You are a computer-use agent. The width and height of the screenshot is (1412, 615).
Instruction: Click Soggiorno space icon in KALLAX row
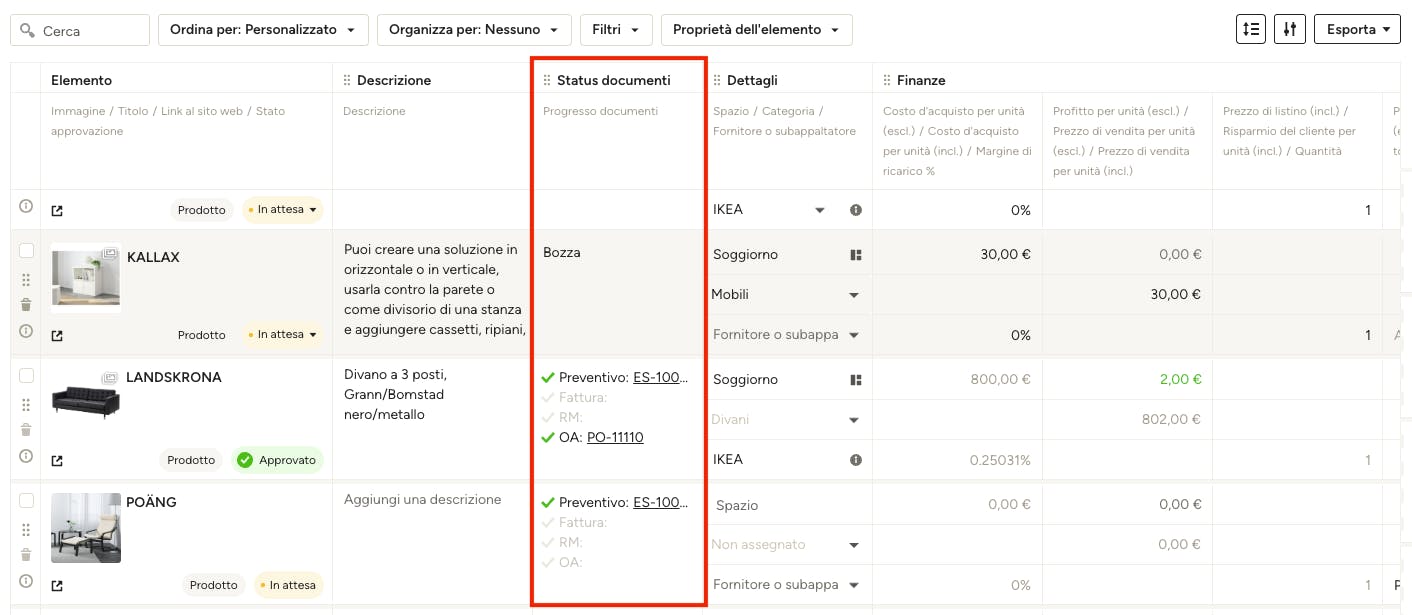click(856, 255)
